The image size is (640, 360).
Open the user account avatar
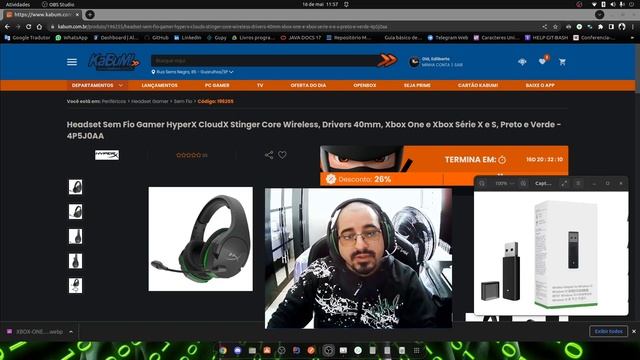(x=414, y=62)
